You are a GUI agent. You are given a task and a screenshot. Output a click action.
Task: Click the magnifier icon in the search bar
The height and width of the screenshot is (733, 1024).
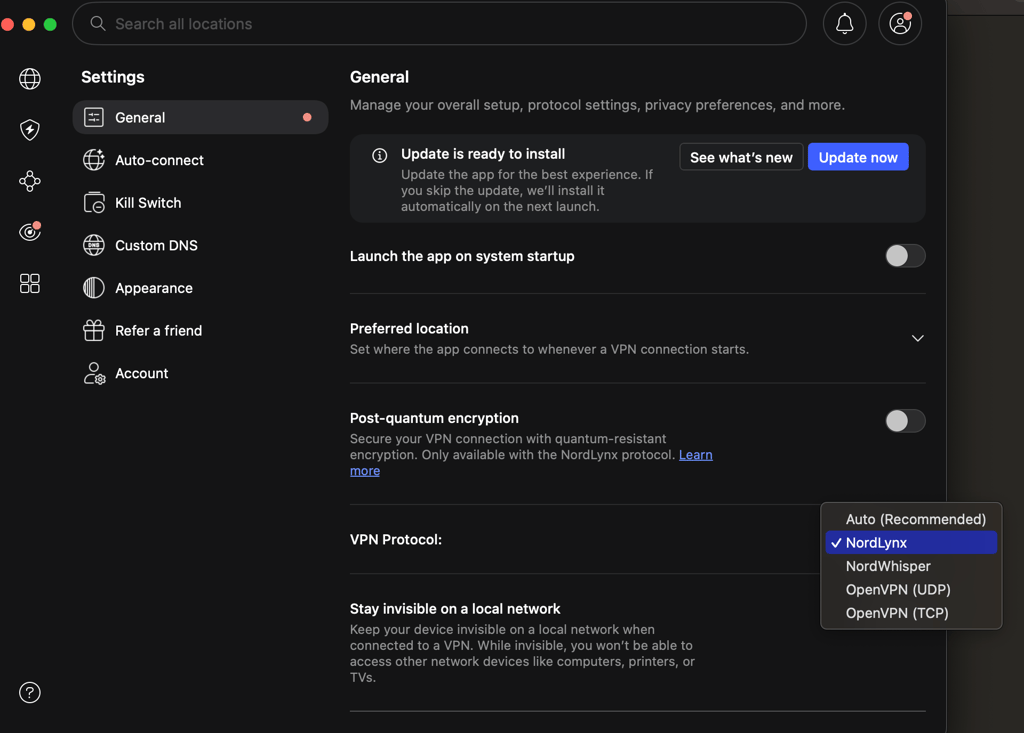[98, 24]
